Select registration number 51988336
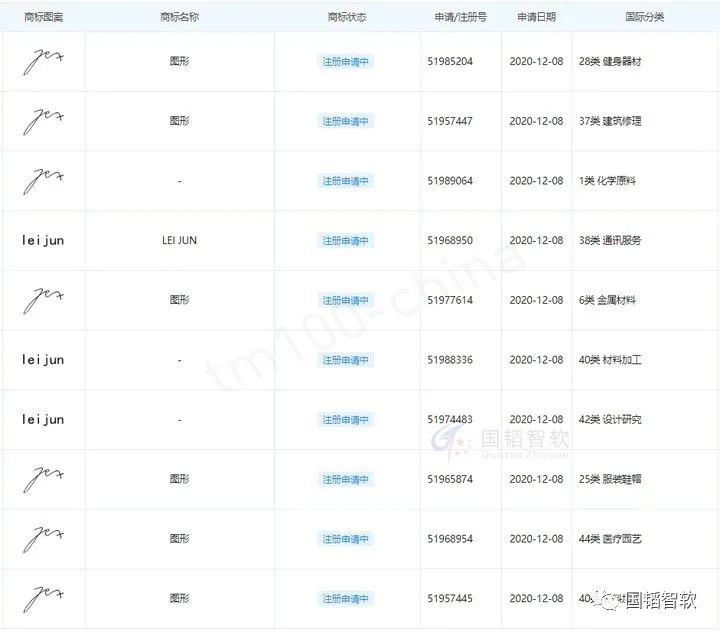This screenshot has width=720, height=632. (450, 360)
